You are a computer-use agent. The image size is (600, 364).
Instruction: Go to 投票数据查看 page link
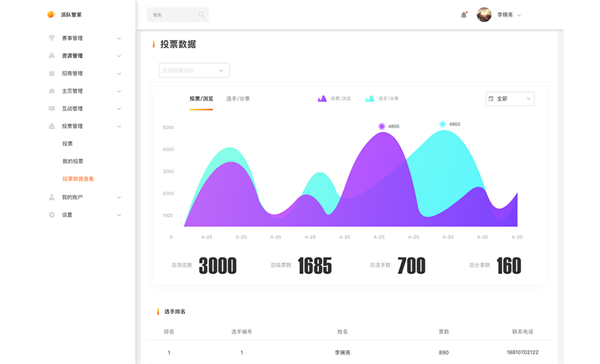coord(78,179)
